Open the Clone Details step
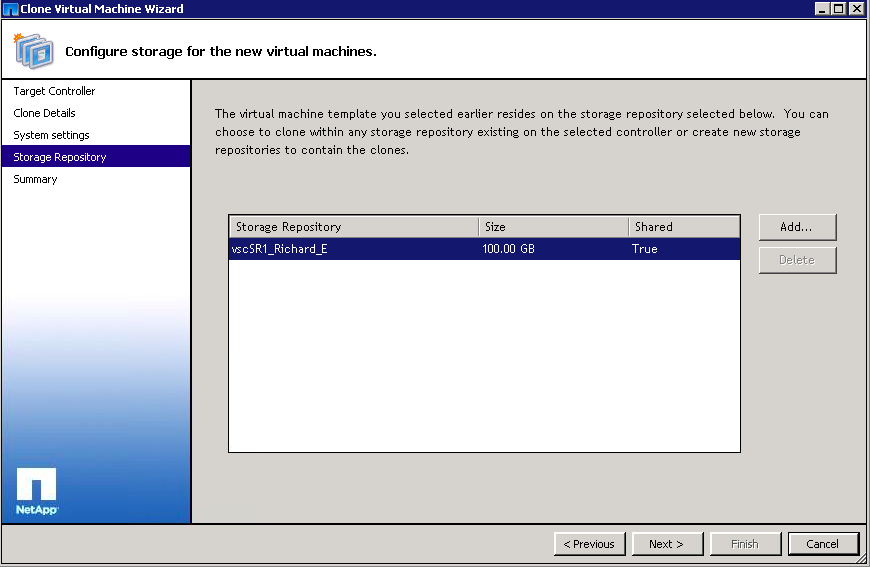Viewport: 870px width, 567px height. click(x=44, y=113)
